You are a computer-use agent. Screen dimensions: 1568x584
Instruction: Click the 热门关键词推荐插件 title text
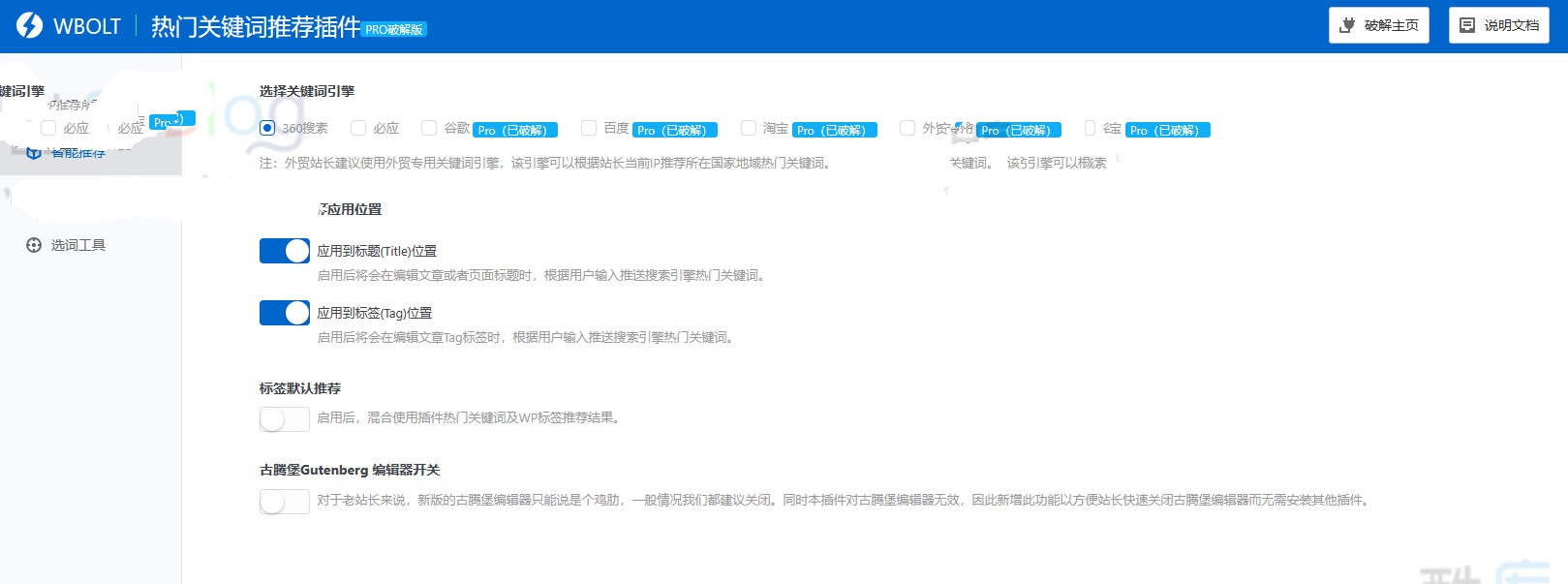pos(256,26)
